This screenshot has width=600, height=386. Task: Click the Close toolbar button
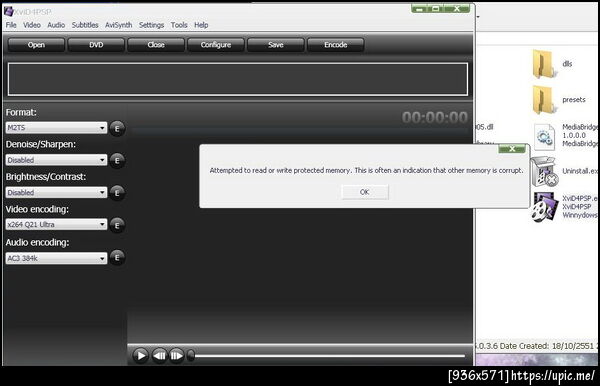[x=156, y=45]
